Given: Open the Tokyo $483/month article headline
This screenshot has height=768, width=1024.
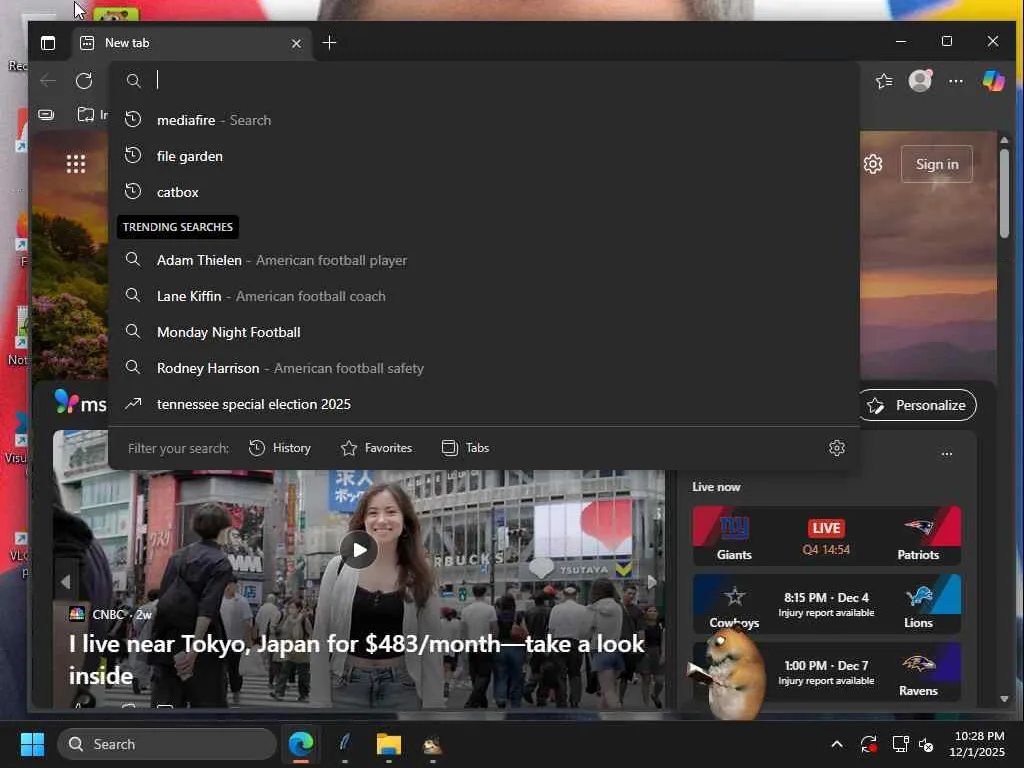Looking at the screenshot, I should coord(357,660).
